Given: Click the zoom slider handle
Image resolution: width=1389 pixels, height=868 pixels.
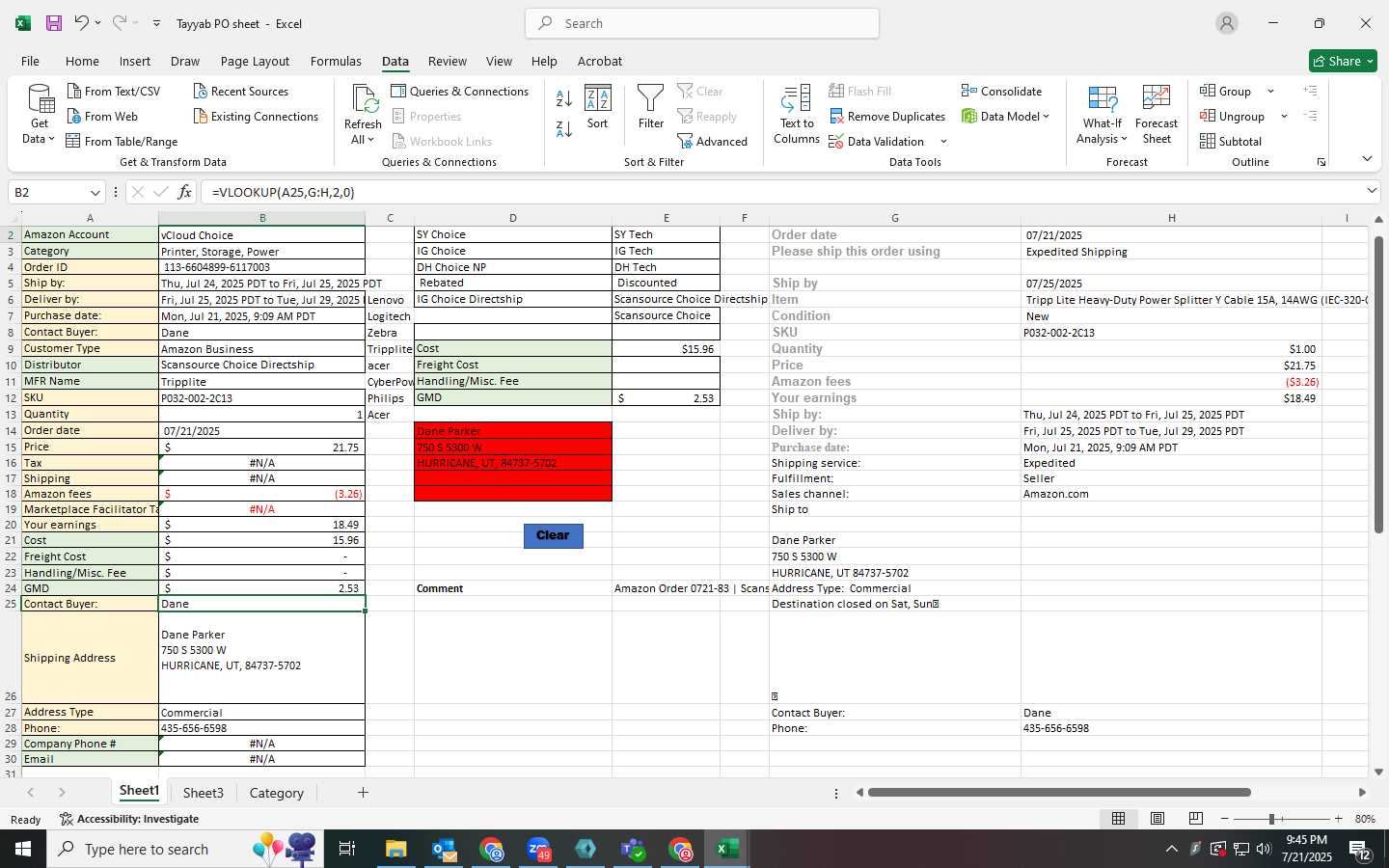Looking at the screenshot, I should coord(1271,819).
